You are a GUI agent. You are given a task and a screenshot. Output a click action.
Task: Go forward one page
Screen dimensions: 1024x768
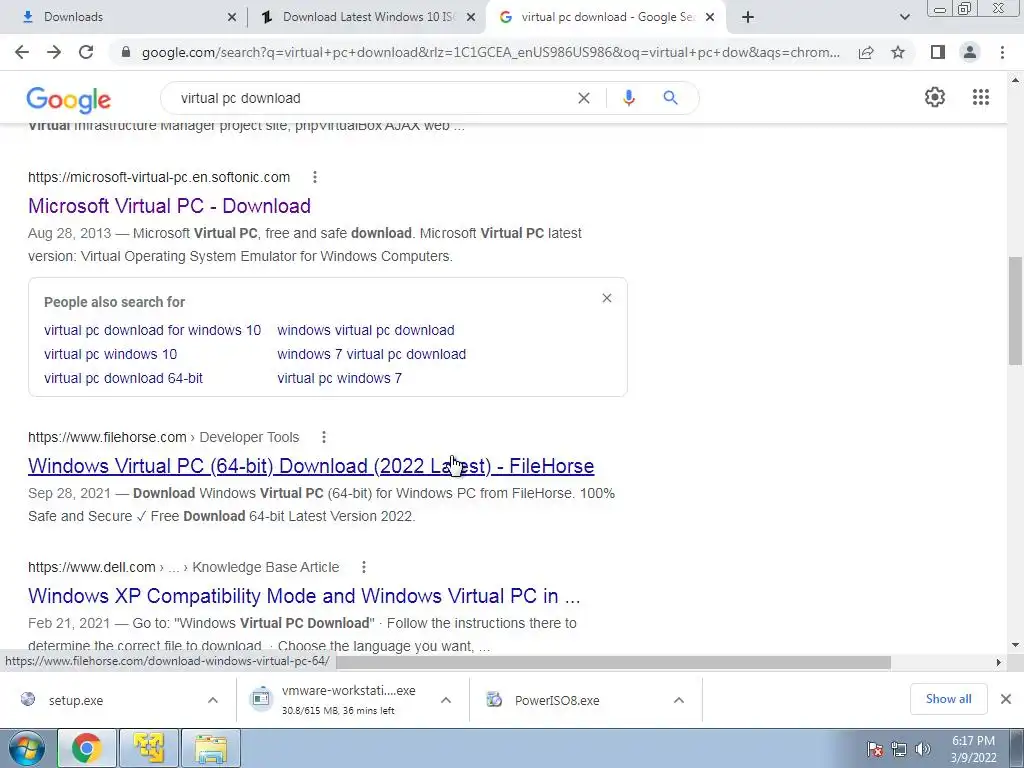pyautogui.click(x=54, y=52)
